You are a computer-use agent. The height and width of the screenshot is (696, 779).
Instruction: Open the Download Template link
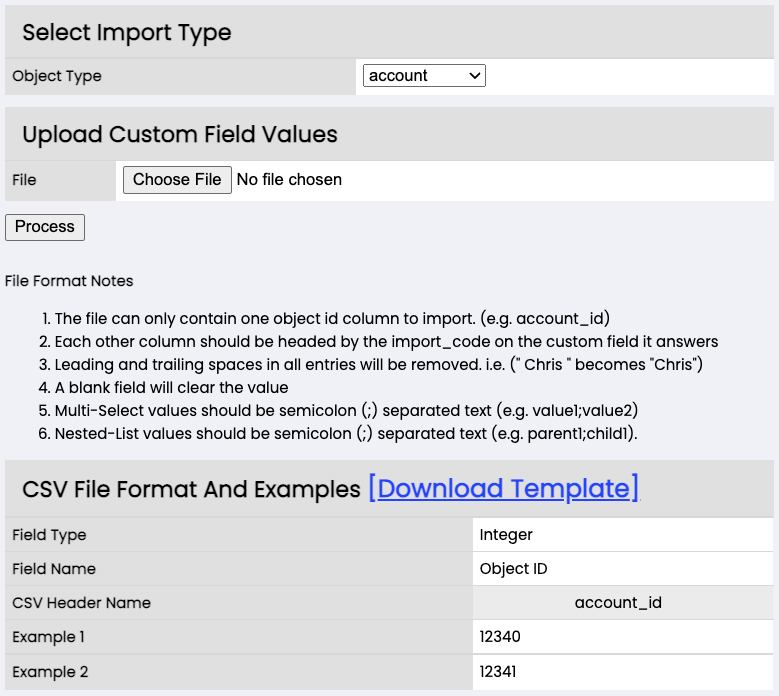click(503, 488)
